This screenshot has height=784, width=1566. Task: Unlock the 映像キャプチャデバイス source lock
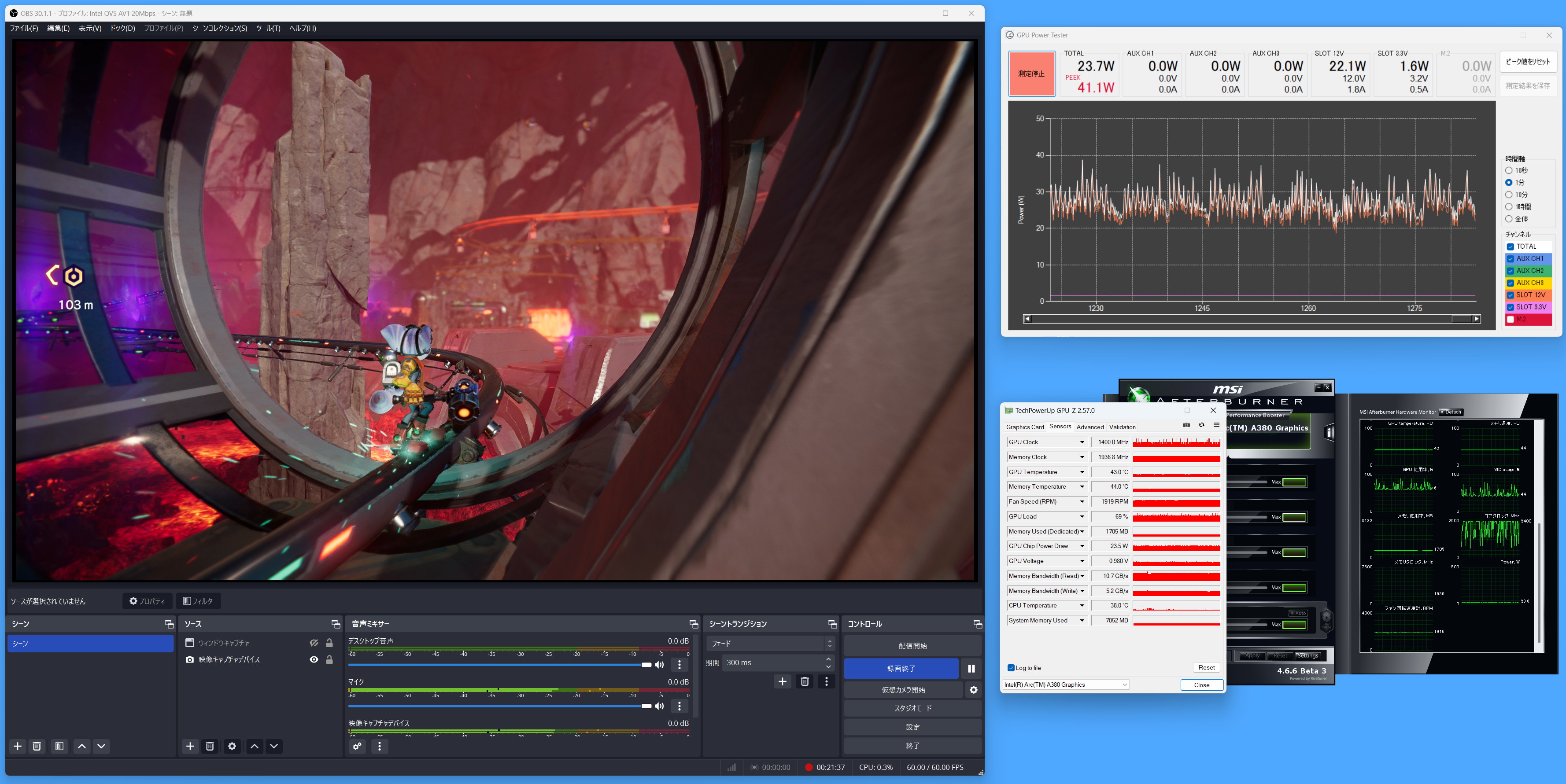point(329,659)
